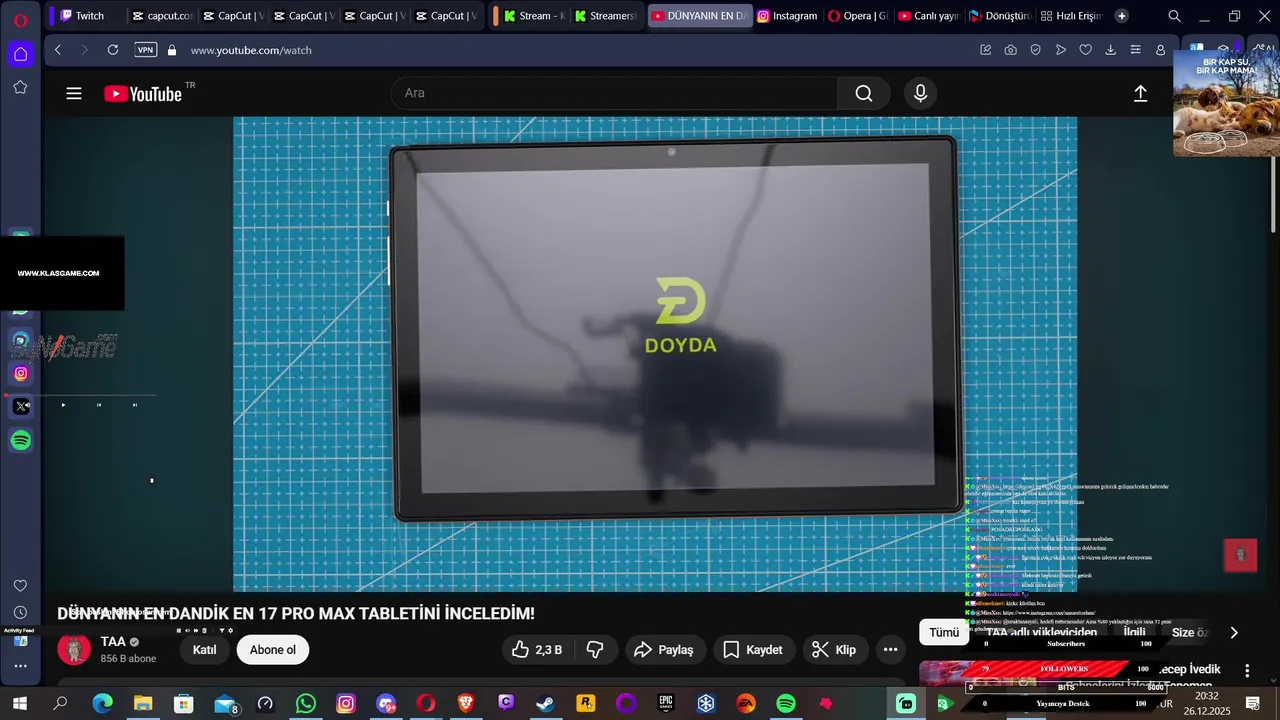This screenshot has height=720, width=1280.
Task: Dislike the video with thumbs-down button
Action: pyautogui.click(x=595, y=650)
